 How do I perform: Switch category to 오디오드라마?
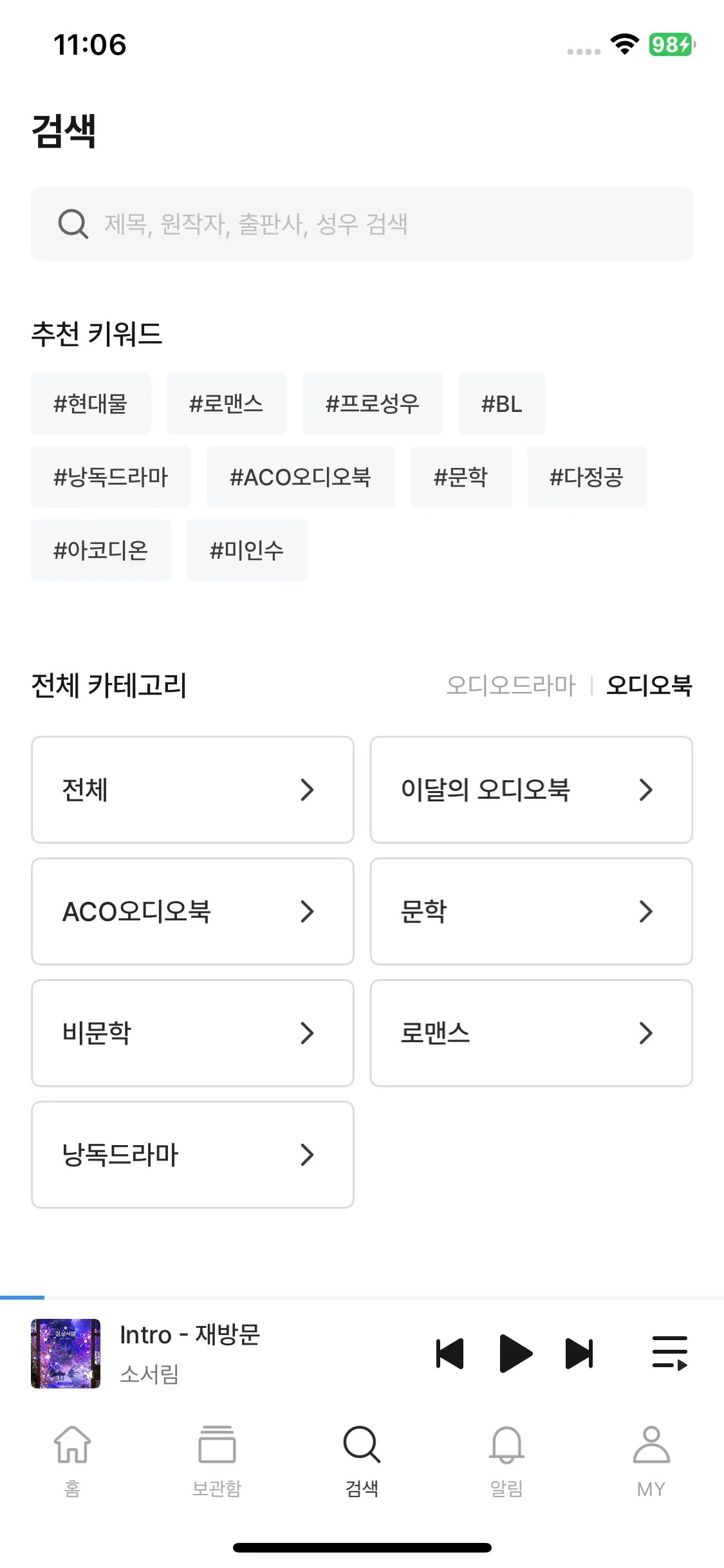coord(511,686)
